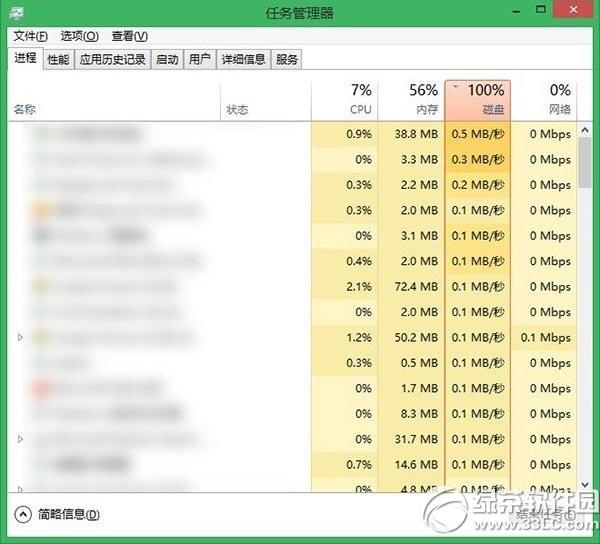600x544 pixels.
Task: Select the 1.7 MB memory cell
Action: pyautogui.click(x=411, y=388)
